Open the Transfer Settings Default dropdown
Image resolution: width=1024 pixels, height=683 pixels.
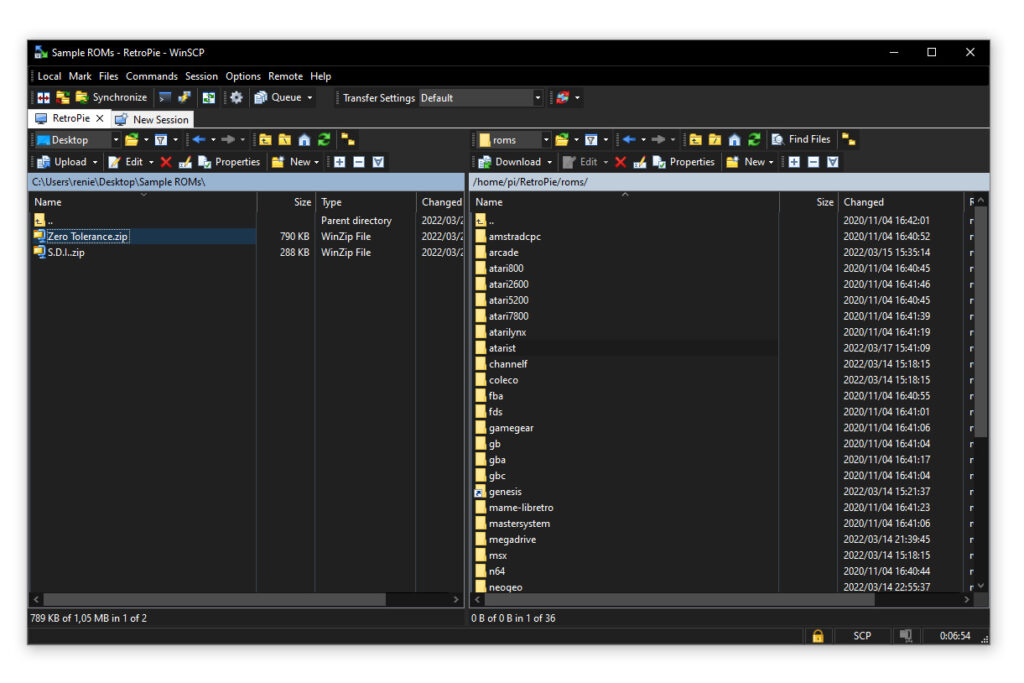537,98
